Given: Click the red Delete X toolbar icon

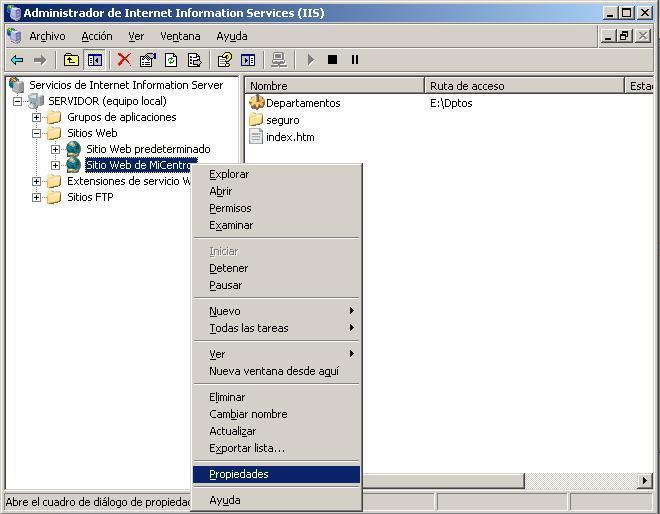Looking at the screenshot, I should click(124, 60).
